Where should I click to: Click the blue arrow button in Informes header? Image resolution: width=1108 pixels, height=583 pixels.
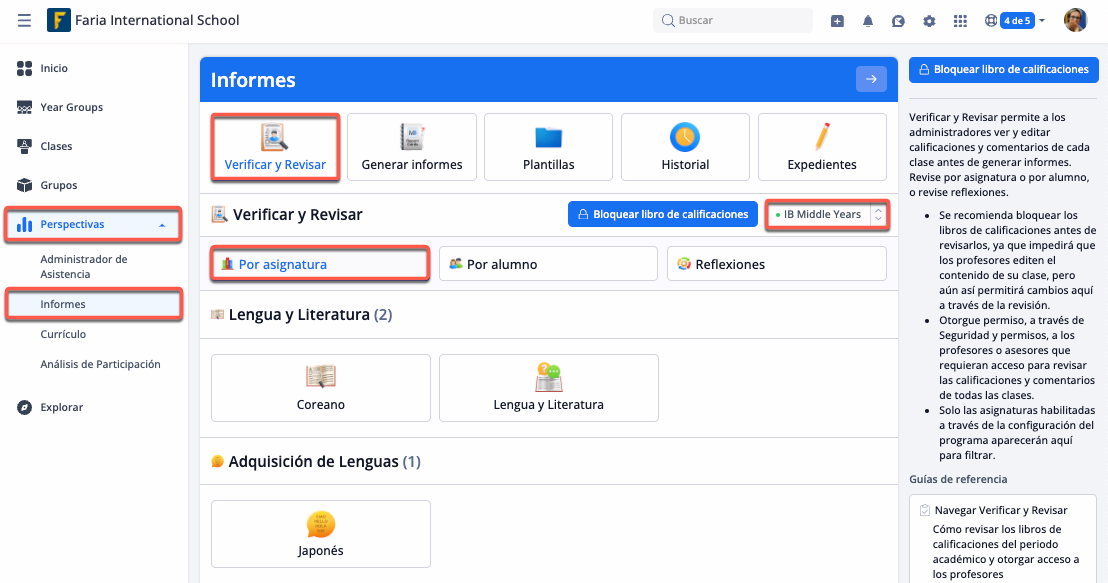pyautogui.click(x=871, y=80)
